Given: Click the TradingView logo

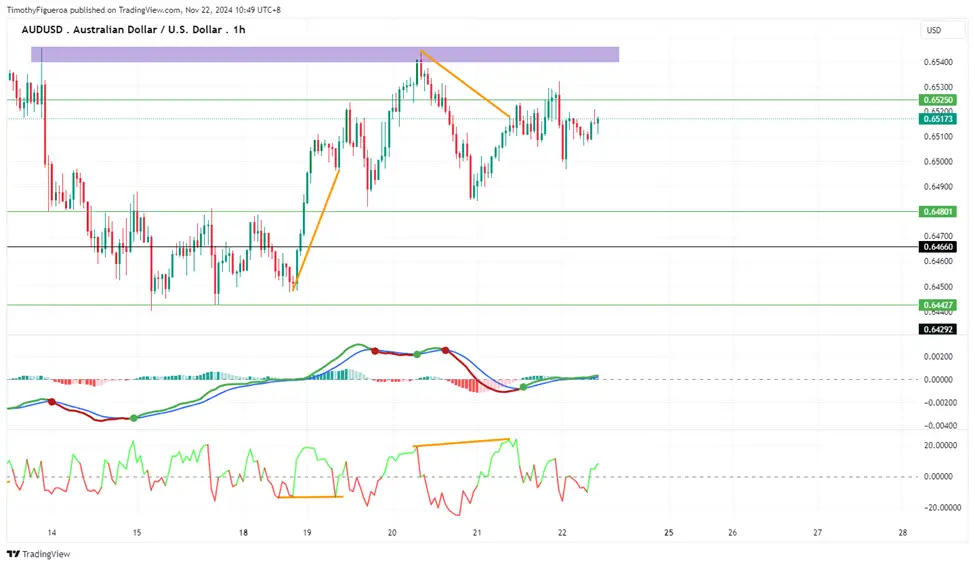Looking at the screenshot, I should point(39,554).
